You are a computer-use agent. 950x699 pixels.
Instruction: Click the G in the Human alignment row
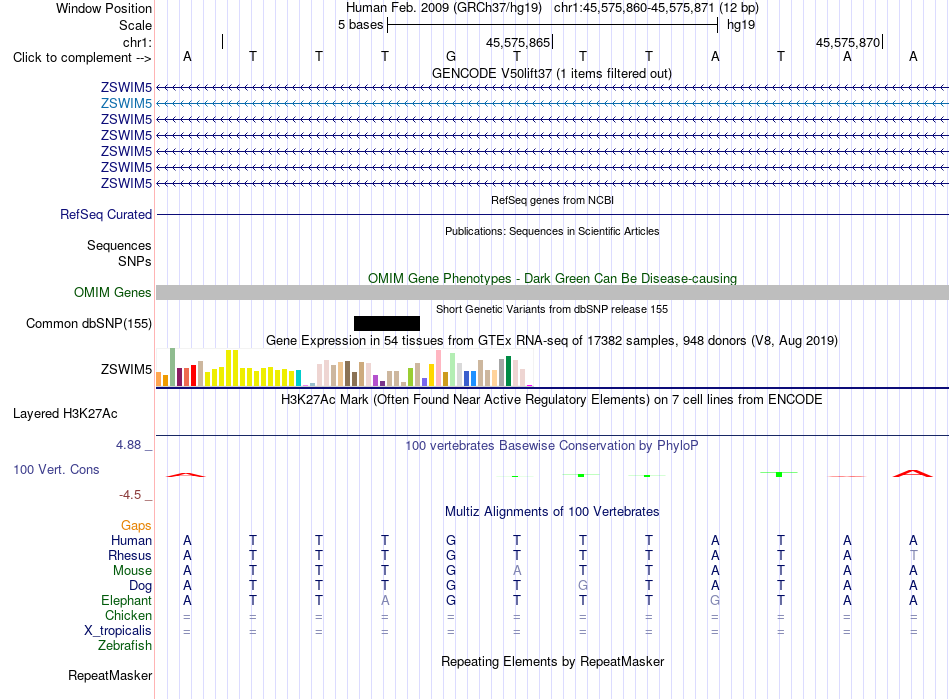pyautogui.click(x=451, y=540)
